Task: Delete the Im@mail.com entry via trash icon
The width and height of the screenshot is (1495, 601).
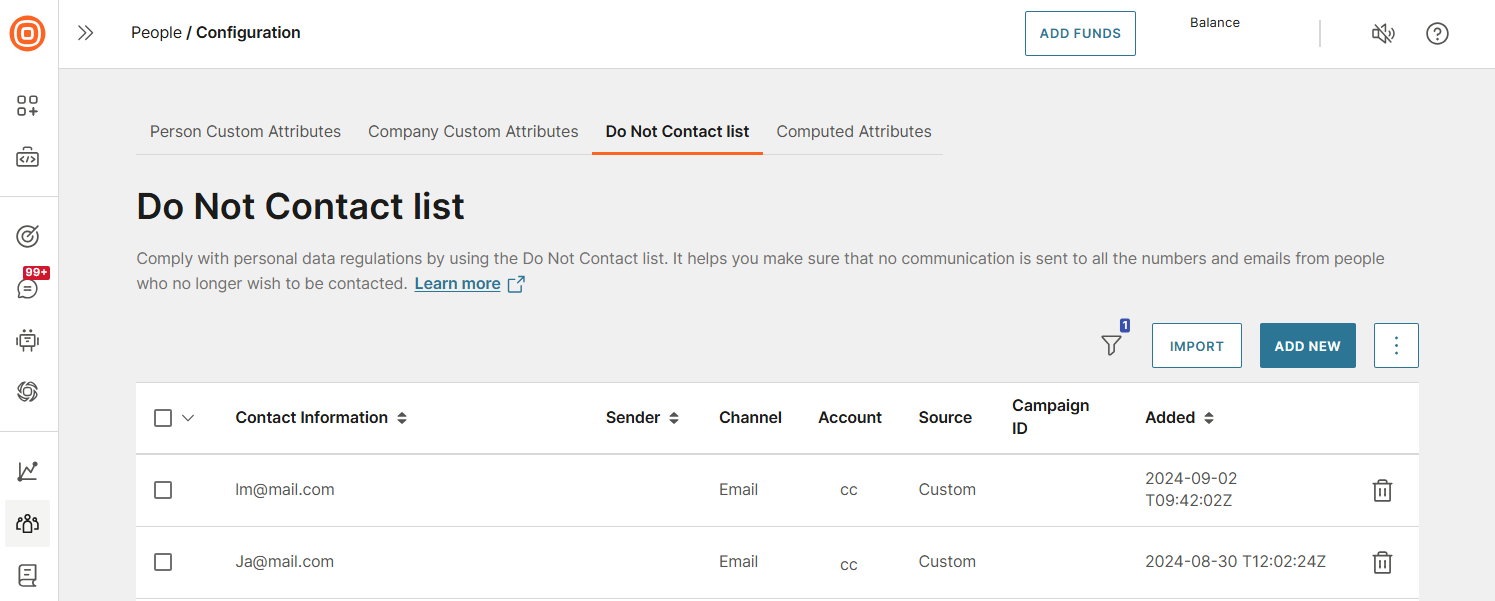Action: pos(1382,490)
